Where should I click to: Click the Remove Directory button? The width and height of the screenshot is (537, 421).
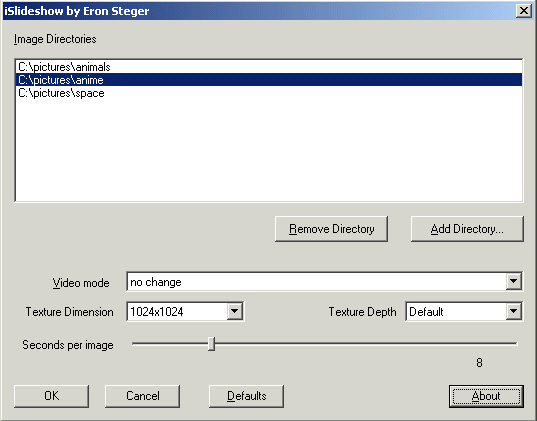(331, 229)
